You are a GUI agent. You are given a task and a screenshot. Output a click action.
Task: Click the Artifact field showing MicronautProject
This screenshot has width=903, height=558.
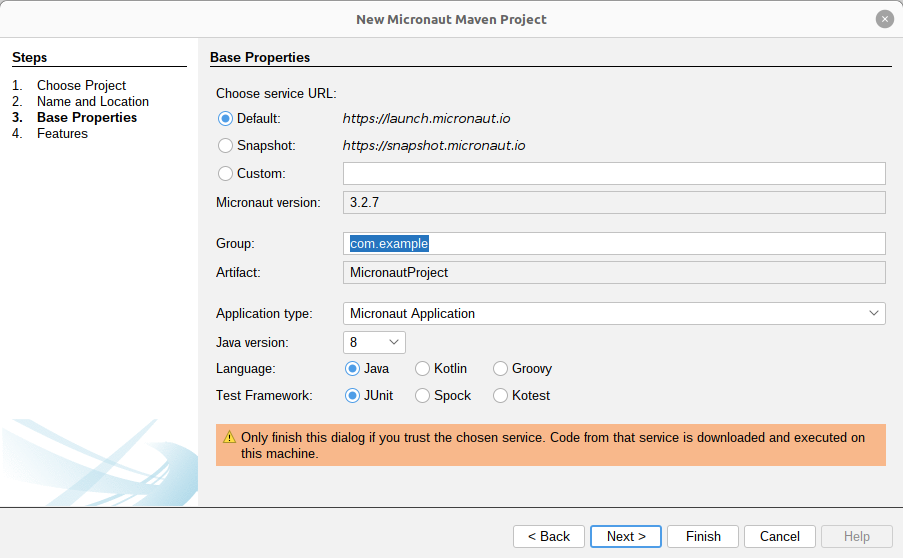pyautogui.click(x=614, y=272)
